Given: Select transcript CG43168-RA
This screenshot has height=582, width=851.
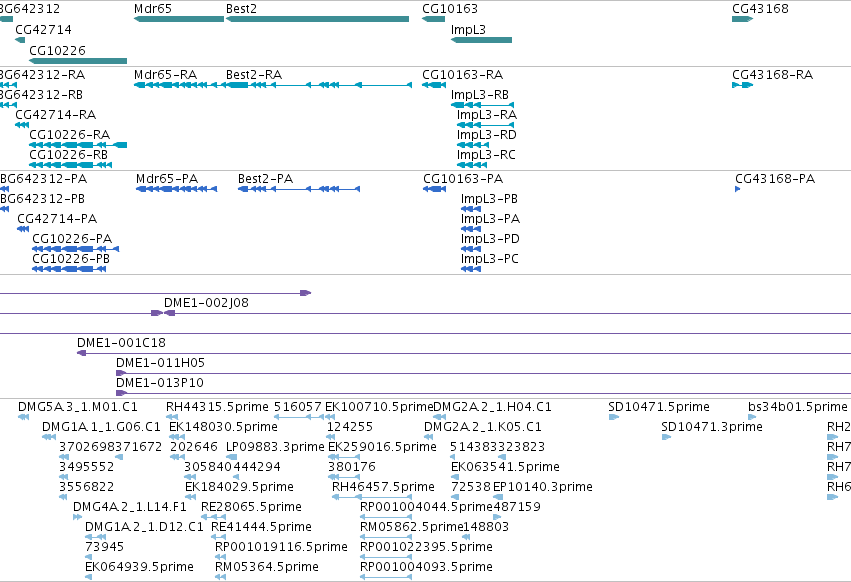Looking at the screenshot, I should (742, 85).
